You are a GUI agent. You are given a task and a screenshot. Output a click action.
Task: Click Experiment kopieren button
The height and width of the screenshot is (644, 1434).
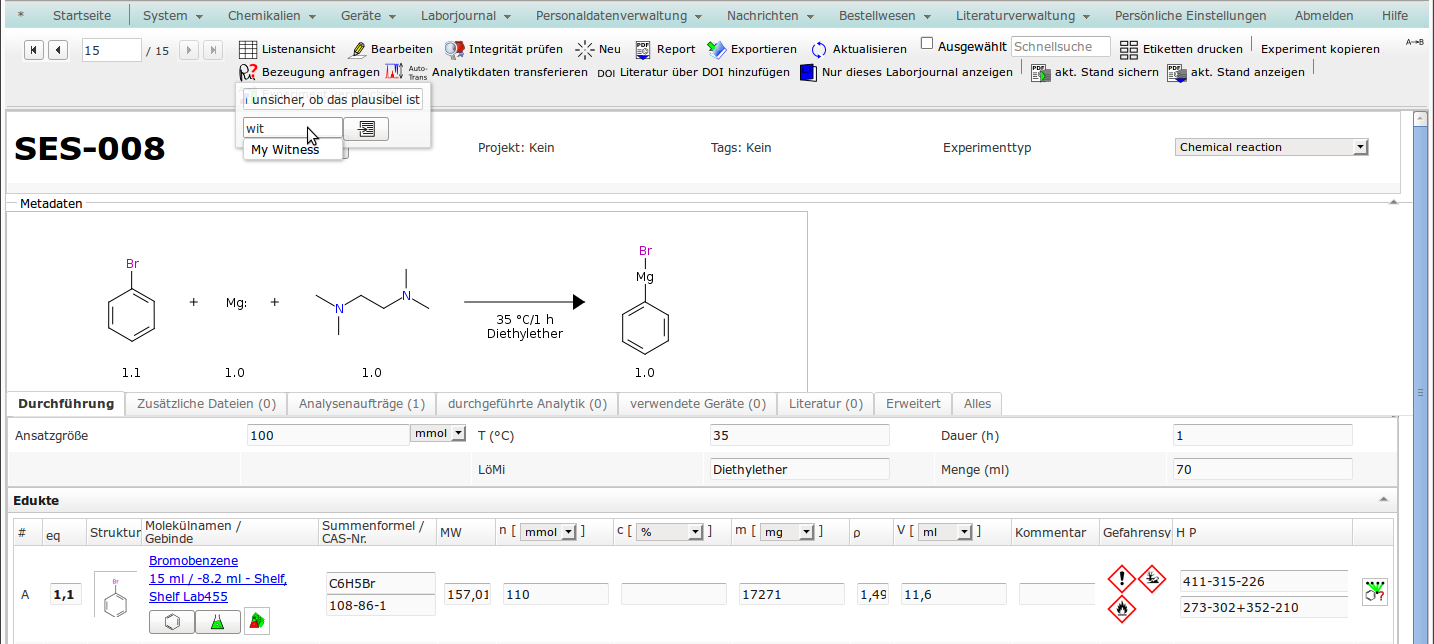(1320, 49)
